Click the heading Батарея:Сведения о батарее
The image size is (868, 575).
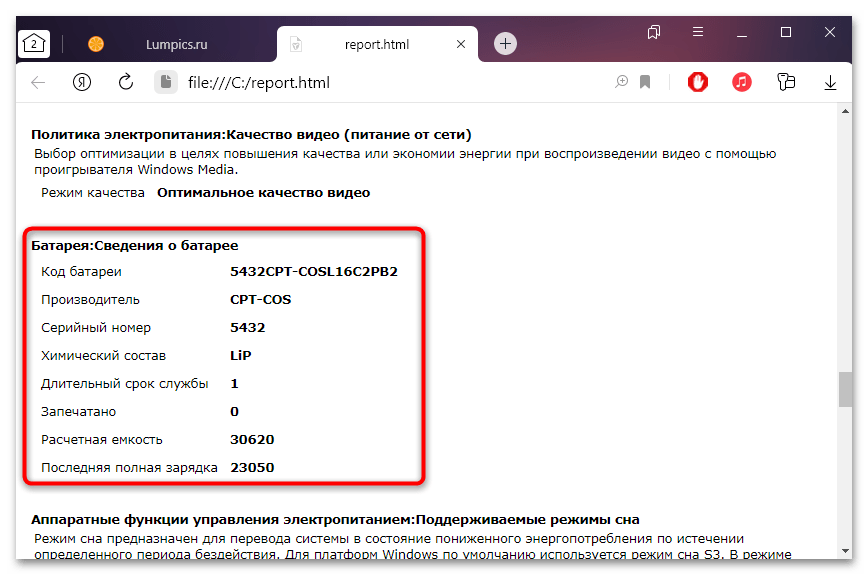click(x=135, y=246)
